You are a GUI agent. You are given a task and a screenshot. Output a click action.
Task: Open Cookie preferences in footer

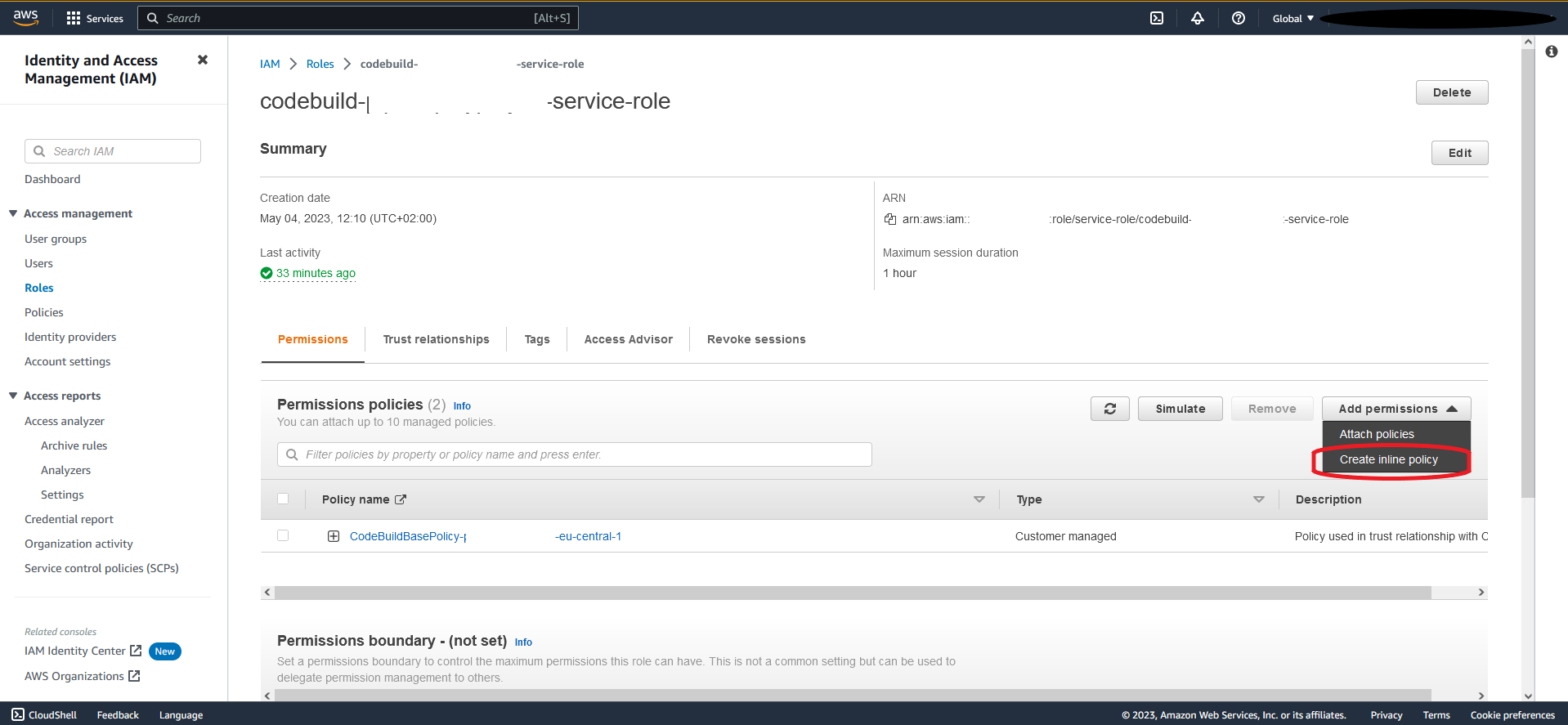click(1512, 715)
